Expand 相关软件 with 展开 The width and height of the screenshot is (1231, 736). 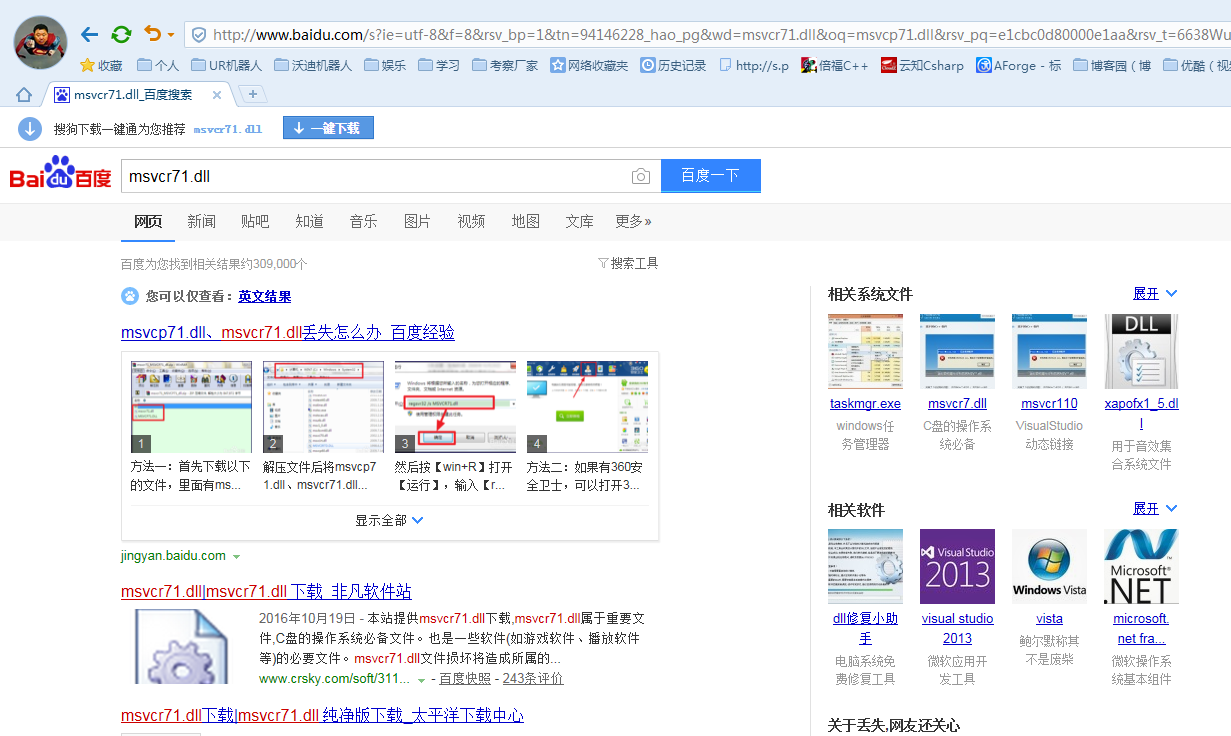pos(1155,508)
